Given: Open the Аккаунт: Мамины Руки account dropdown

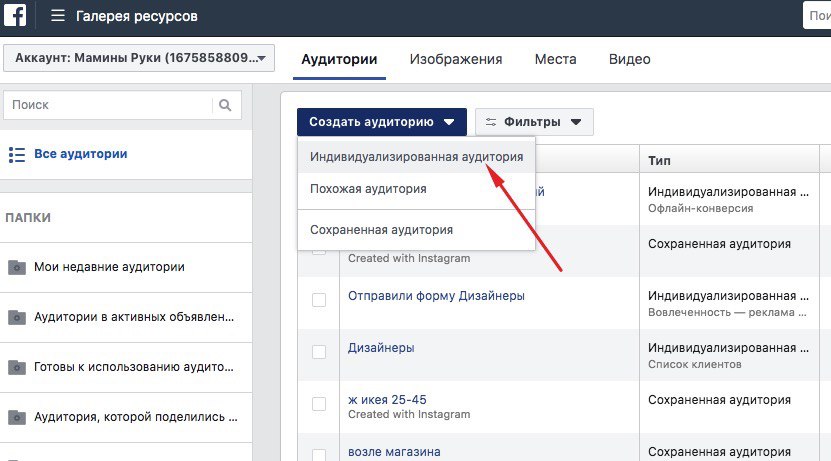Looking at the screenshot, I should point(139,58).
